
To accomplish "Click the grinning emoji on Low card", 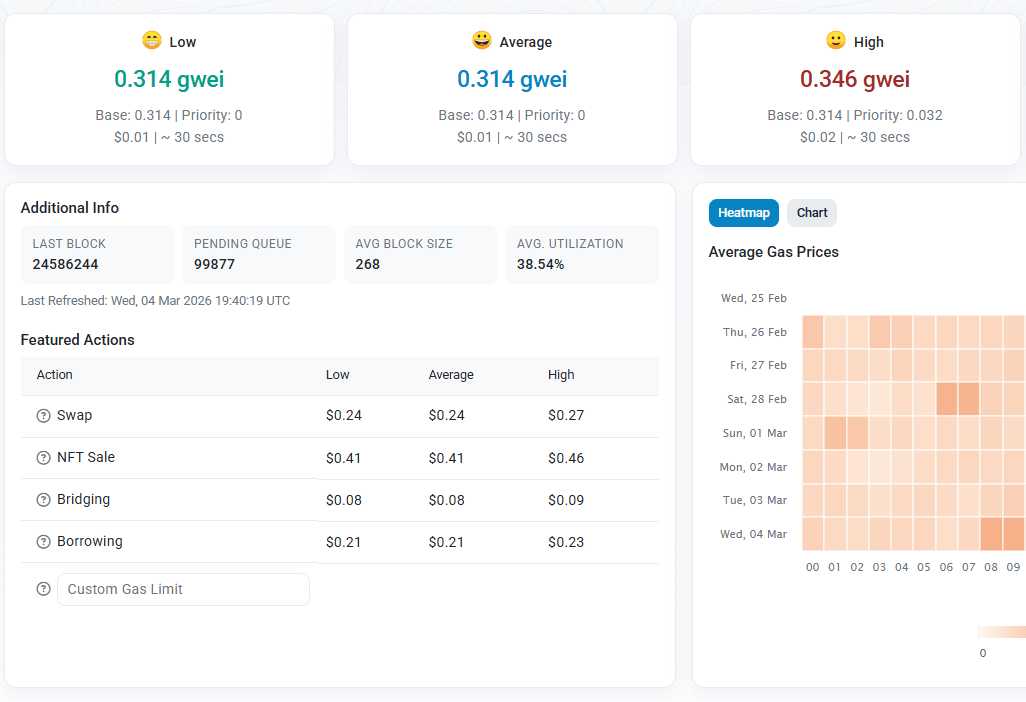I will 152,41.
